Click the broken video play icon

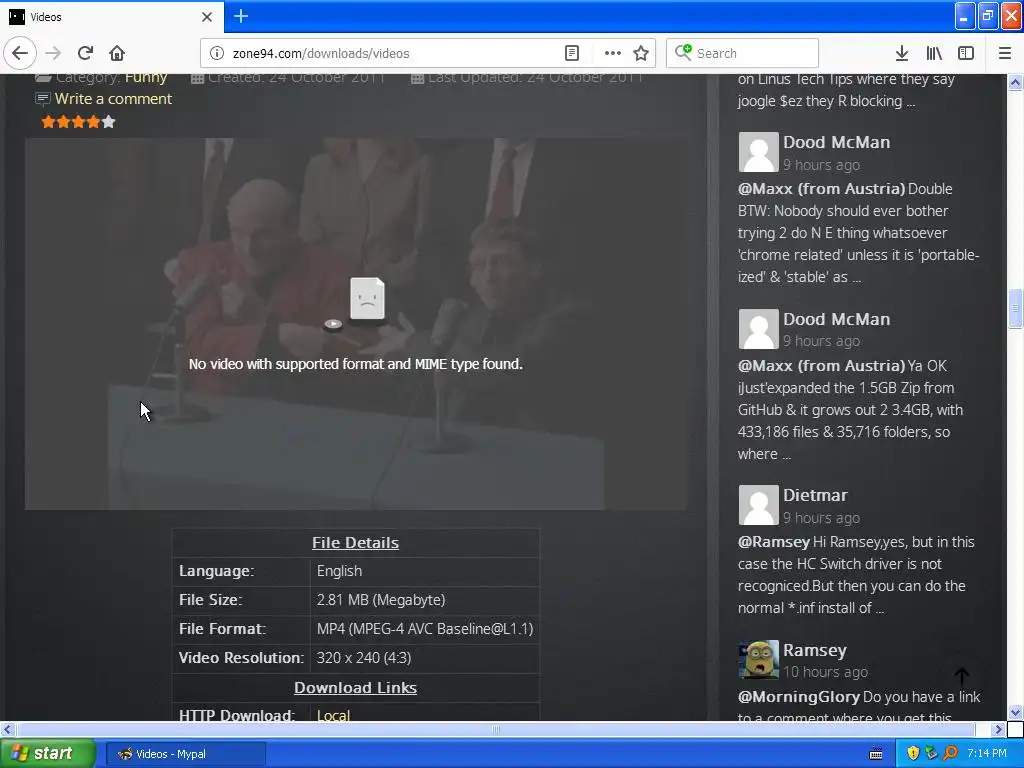[333, 324]
